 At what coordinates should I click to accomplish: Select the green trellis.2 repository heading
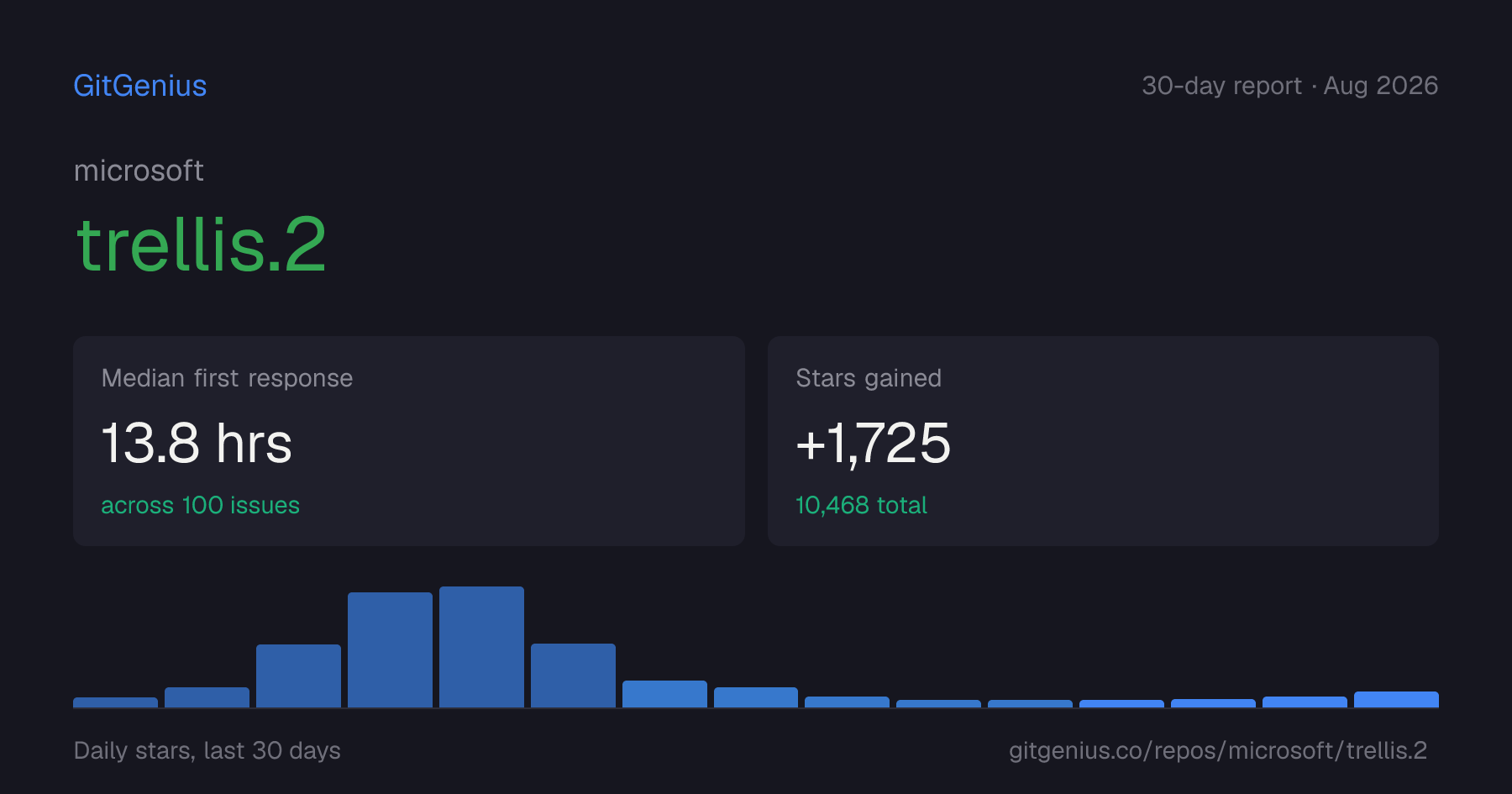201,244
